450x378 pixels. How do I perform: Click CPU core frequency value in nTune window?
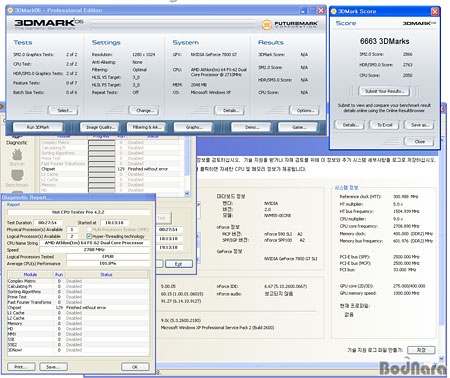pyautogui.click(x=406, y=226)
